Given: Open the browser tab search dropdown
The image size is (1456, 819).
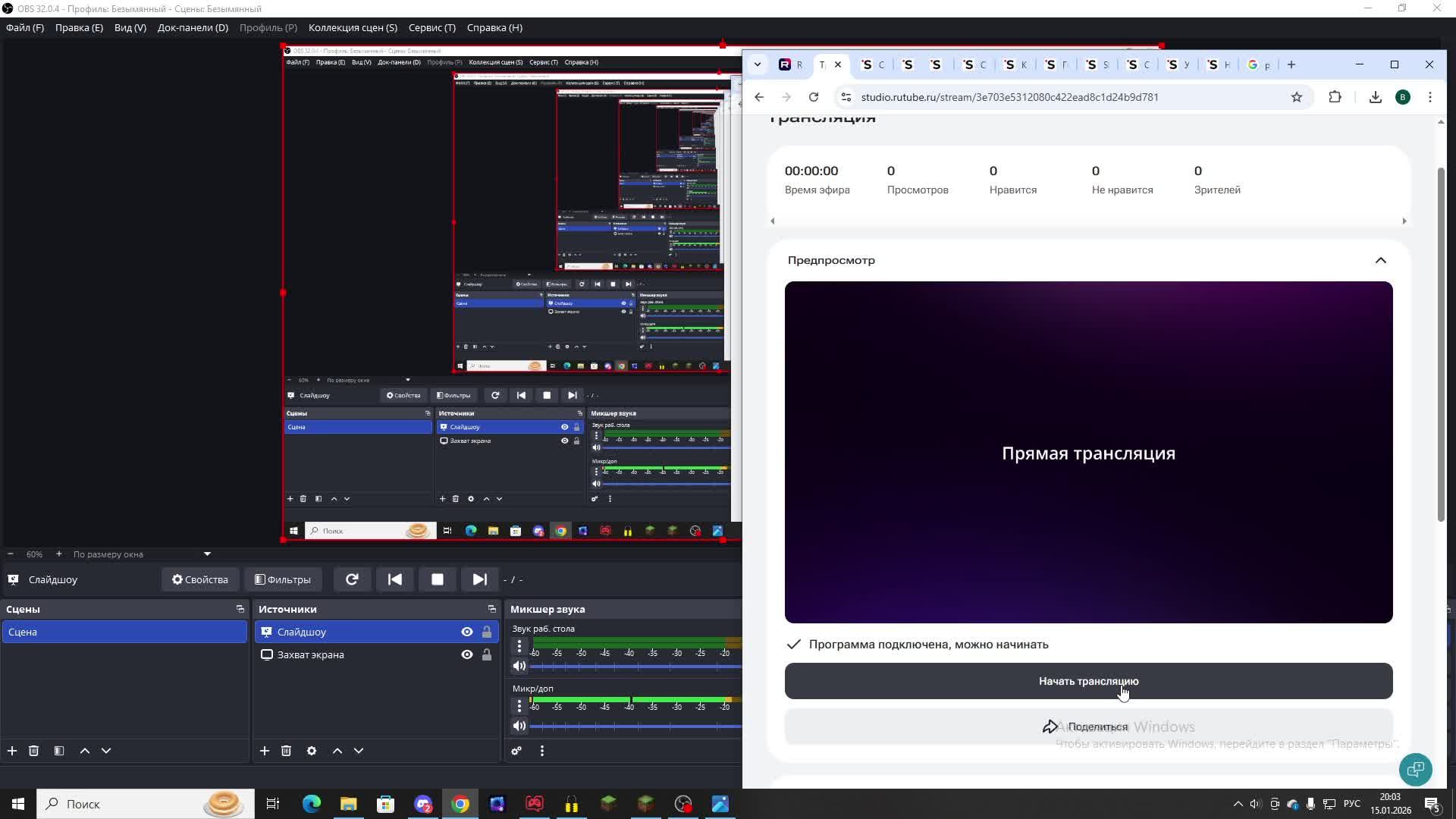Looking at the screenshot, I should 757,64.
